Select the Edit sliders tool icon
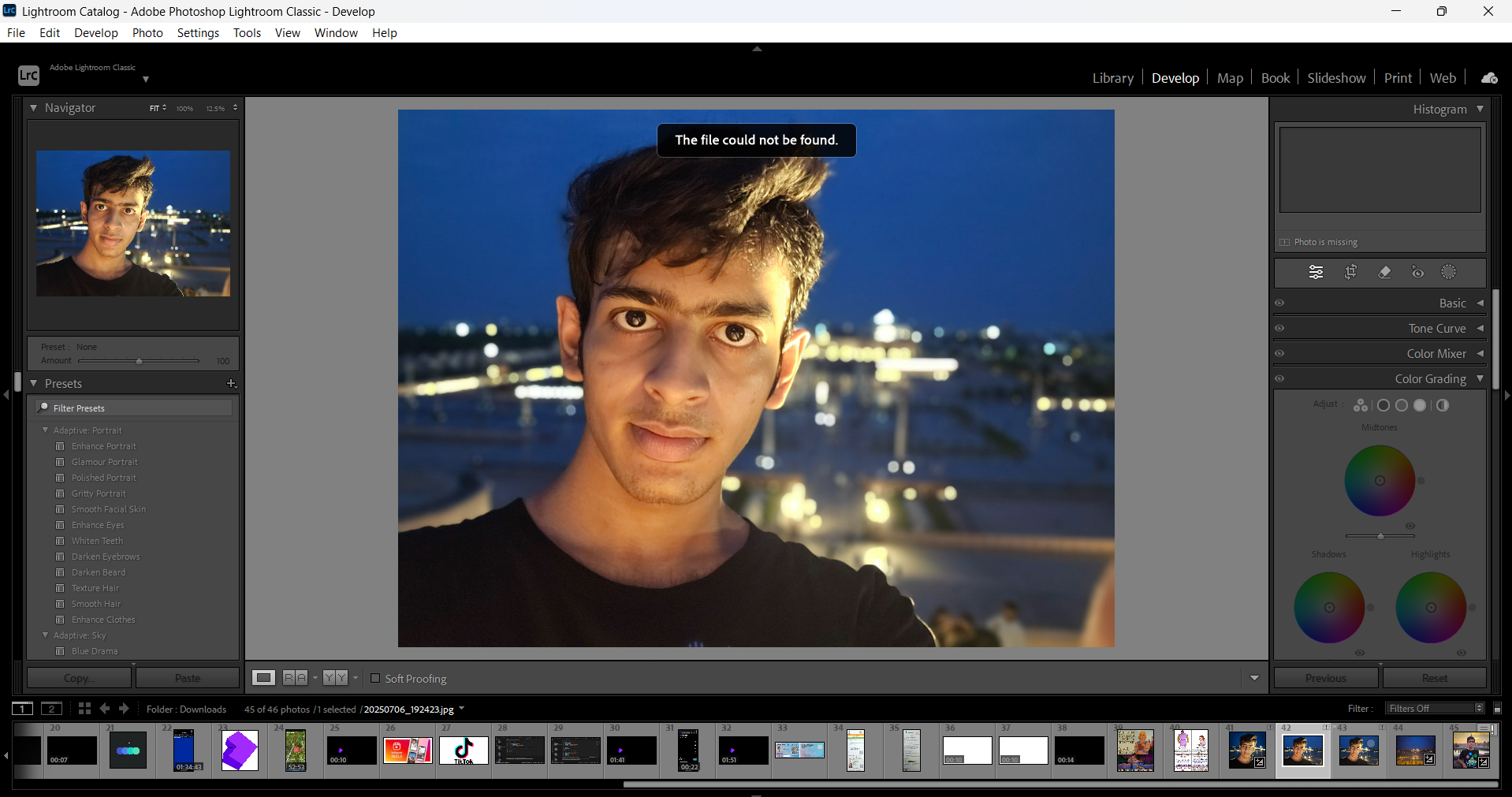Screen dimensions: 1512x797 coord(1316,273)
